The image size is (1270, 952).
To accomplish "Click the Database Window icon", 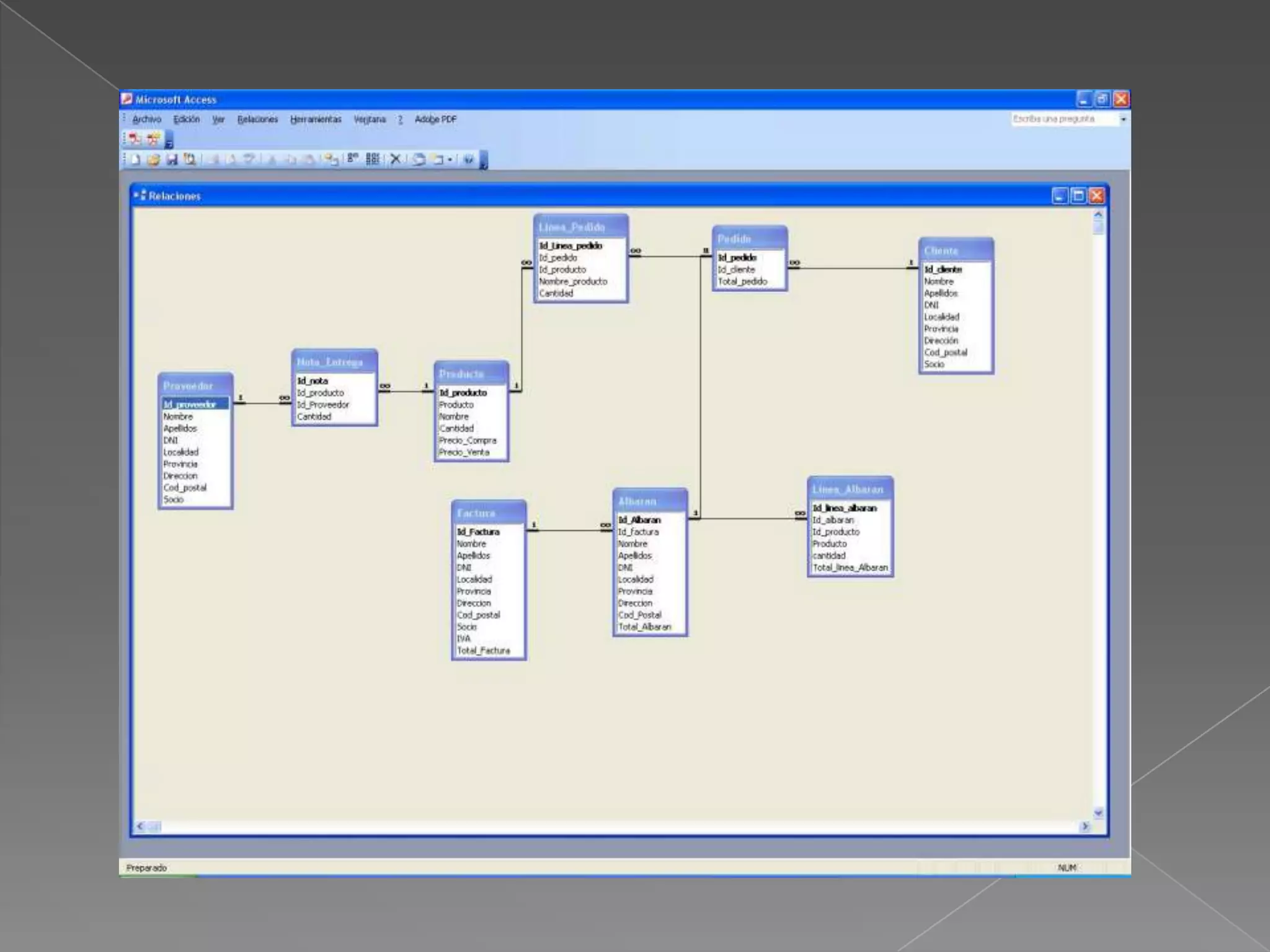I will pyautogui.click(x=419, y=159).
